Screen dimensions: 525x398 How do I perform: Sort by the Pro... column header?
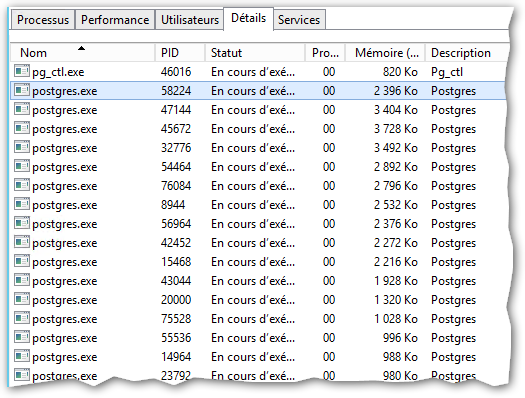(325, 53)
